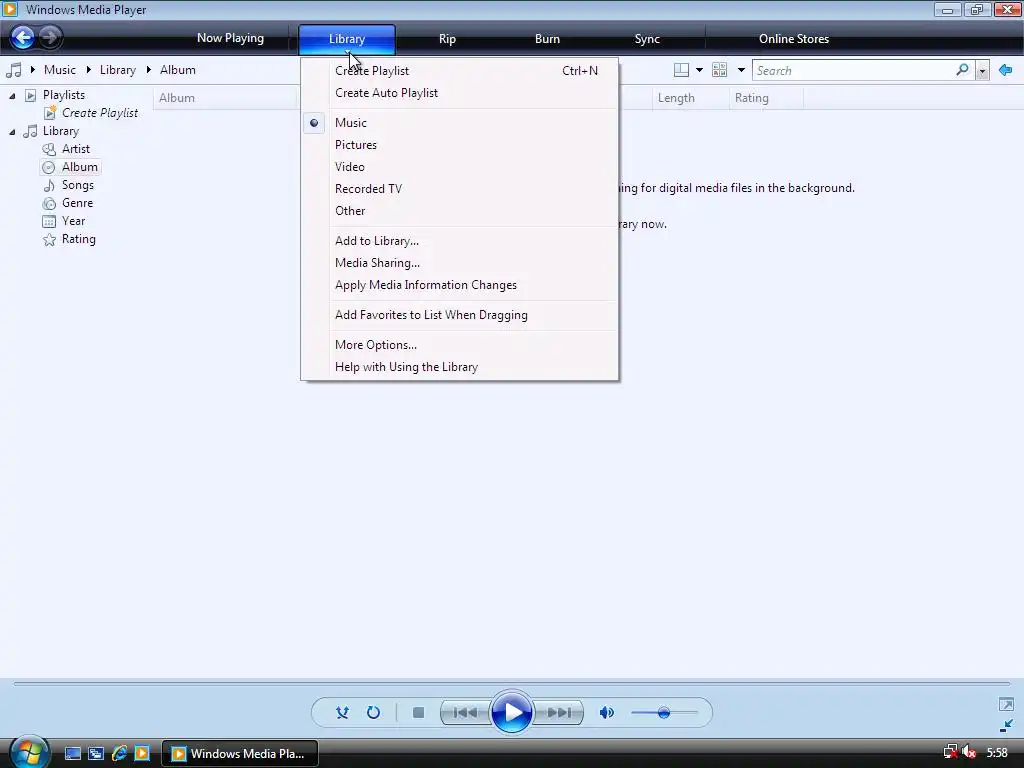Switch to the Burn tab
Viewport: 1024px width, 768px height.
(547, 39)
